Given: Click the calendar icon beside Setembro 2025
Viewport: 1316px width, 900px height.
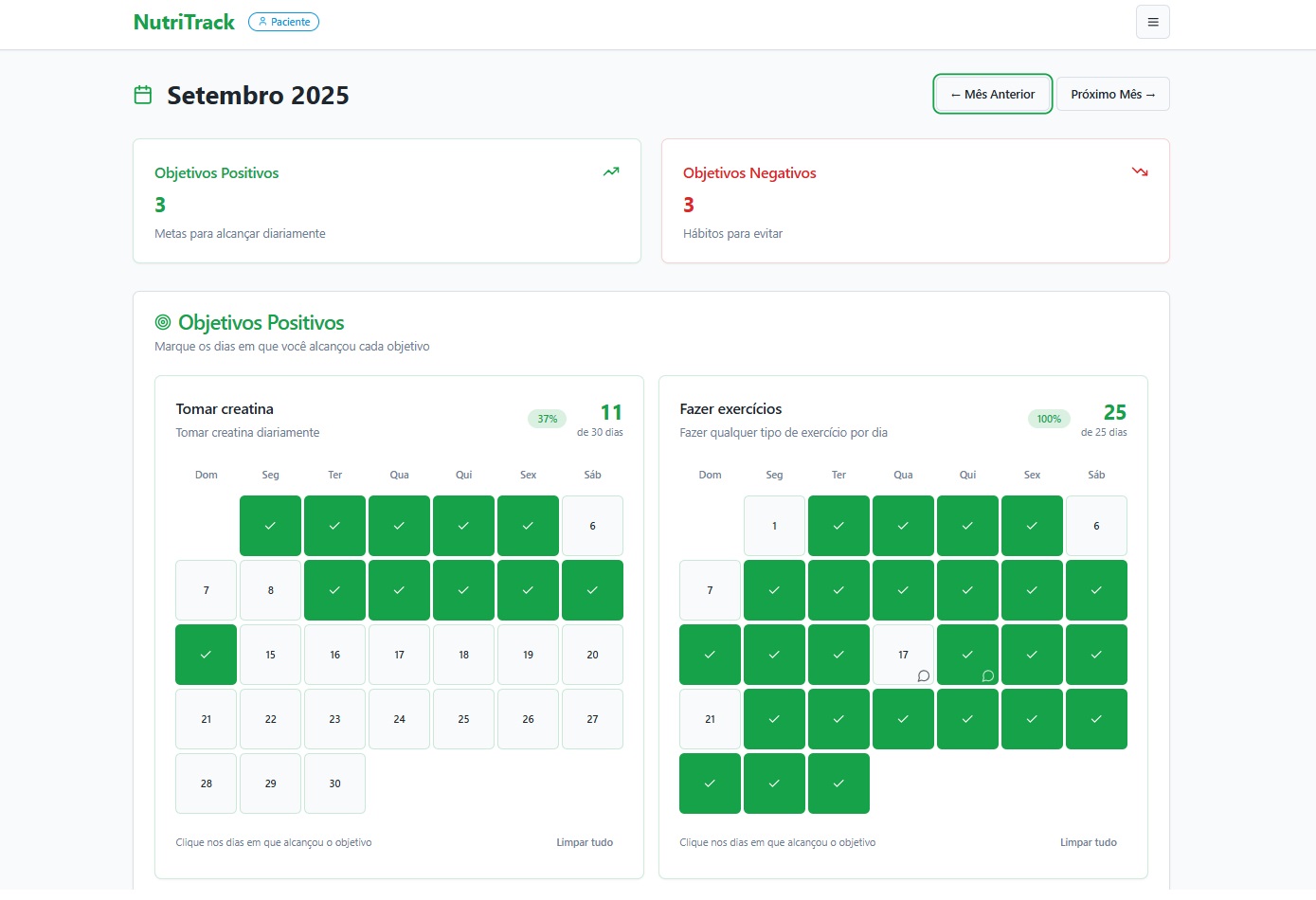Looking at the screenshot, I should 143,95.
